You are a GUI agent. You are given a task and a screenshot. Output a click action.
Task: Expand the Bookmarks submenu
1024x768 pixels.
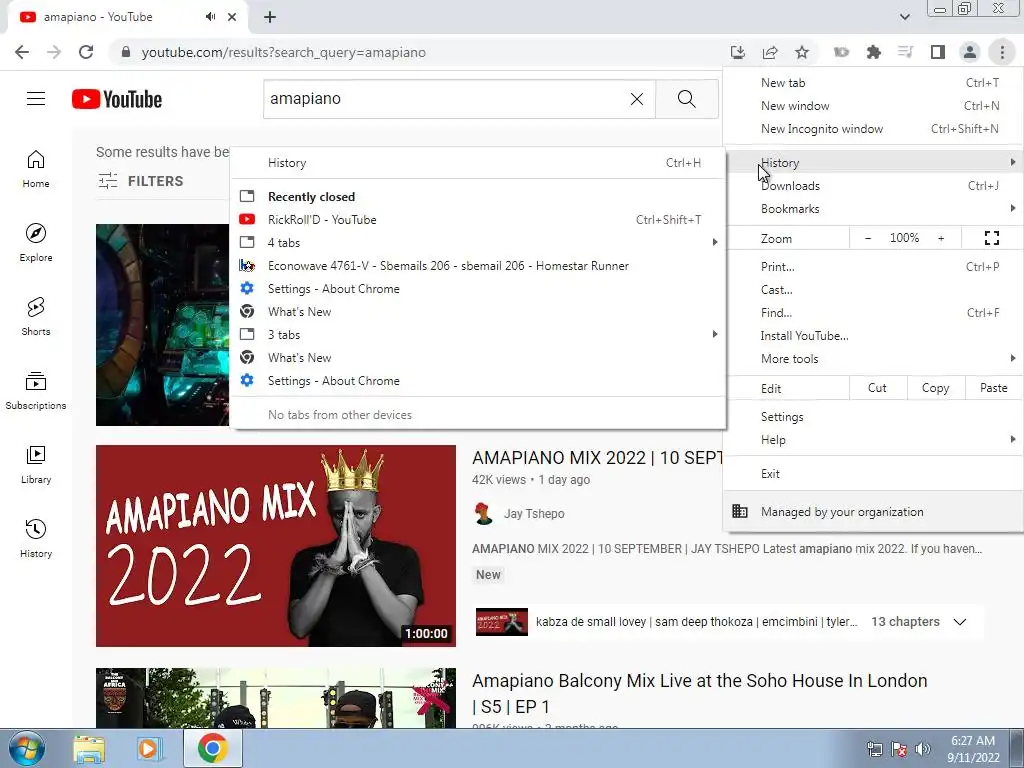873,209
